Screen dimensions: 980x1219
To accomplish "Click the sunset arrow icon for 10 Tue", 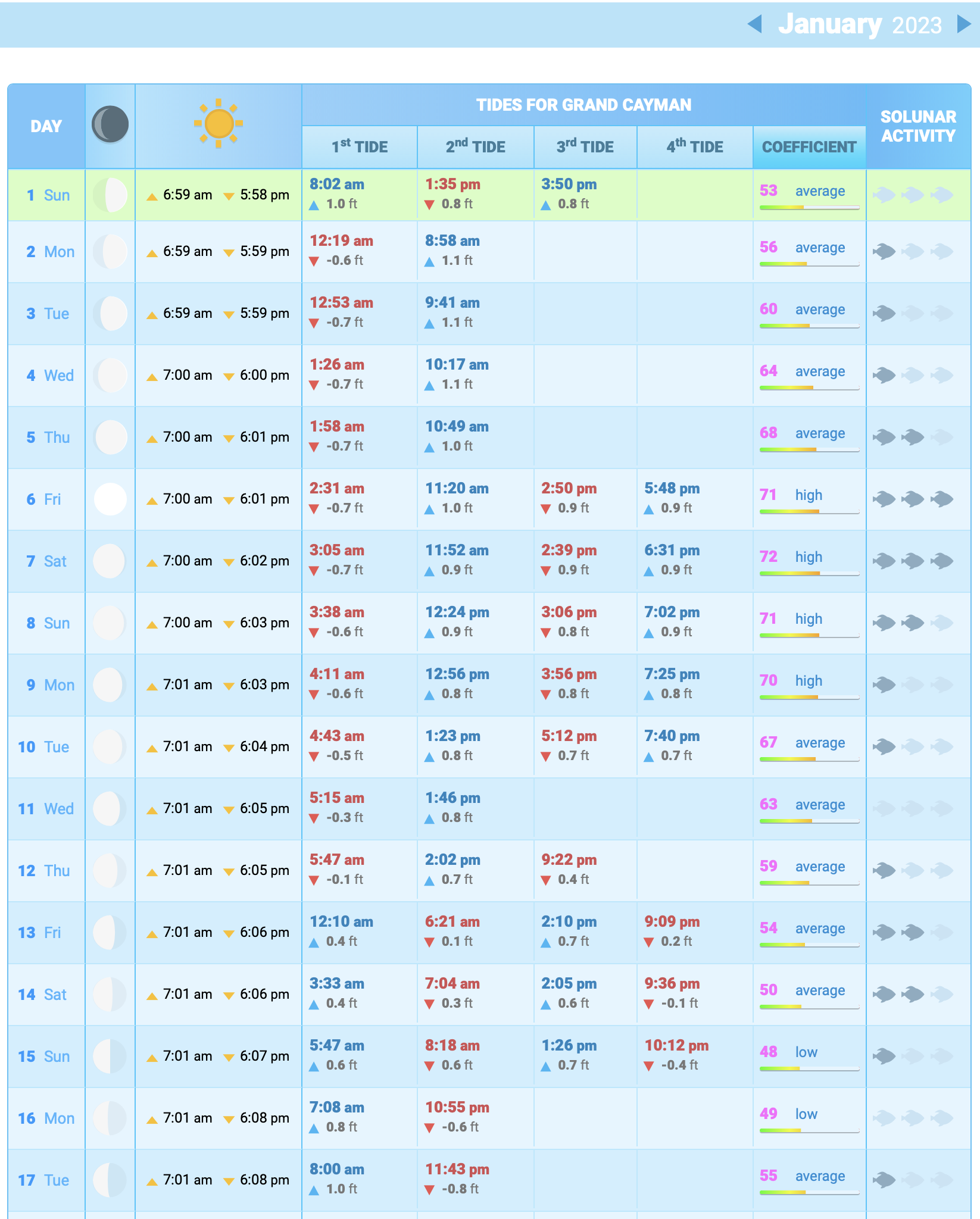I will point(229,748).
